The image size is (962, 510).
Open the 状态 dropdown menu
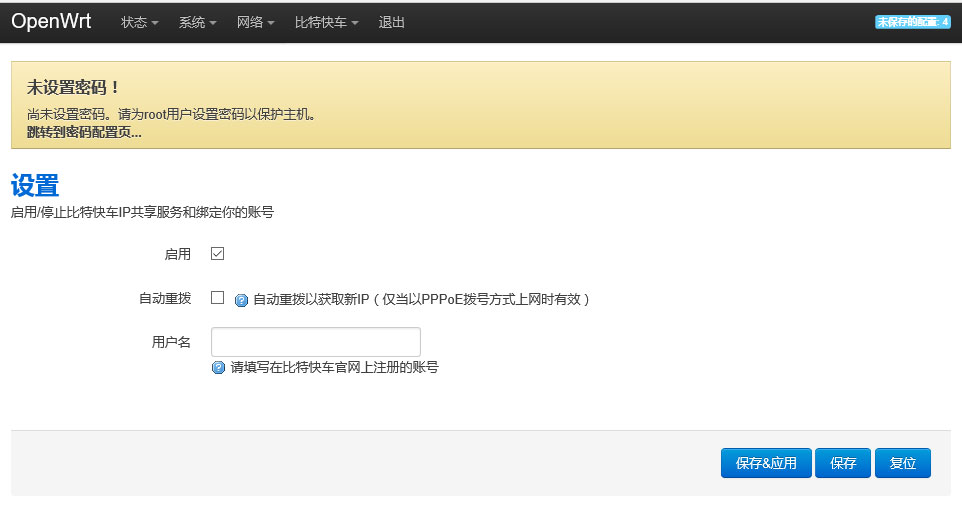[139, 22]
